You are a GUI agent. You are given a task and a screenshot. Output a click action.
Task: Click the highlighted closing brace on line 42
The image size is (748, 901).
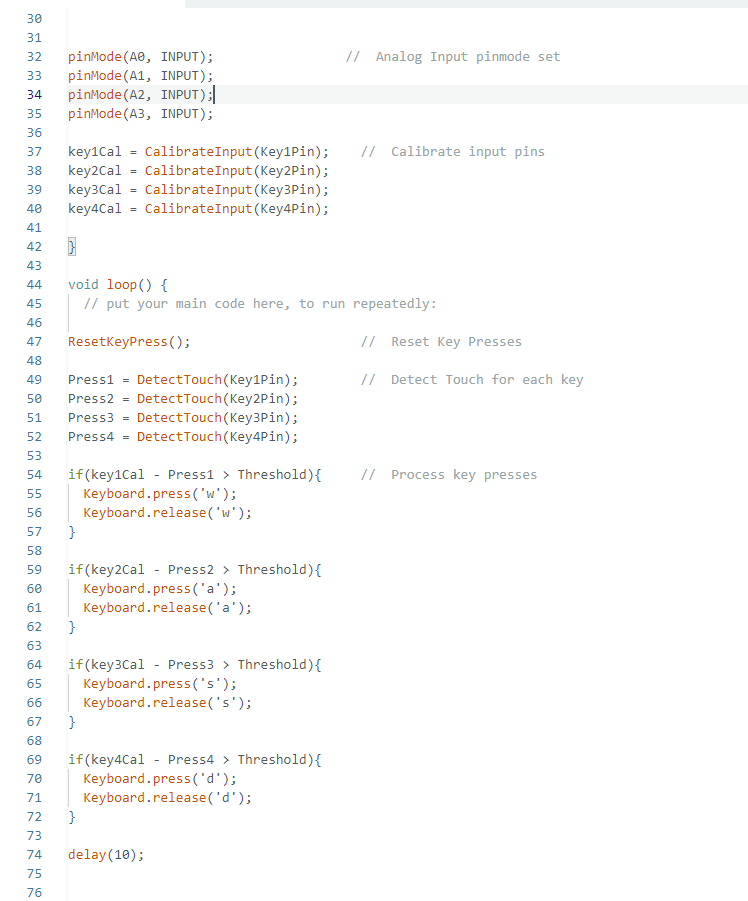[72, 246]
